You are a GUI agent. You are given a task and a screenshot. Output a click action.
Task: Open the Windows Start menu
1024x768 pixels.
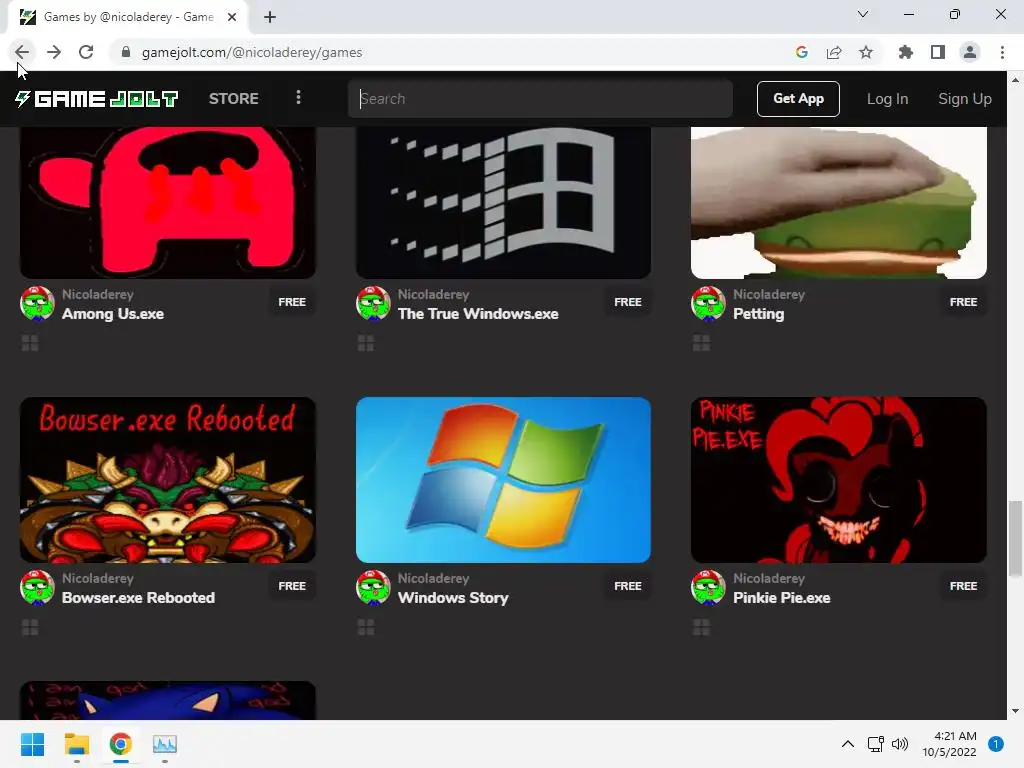[32, 744]
